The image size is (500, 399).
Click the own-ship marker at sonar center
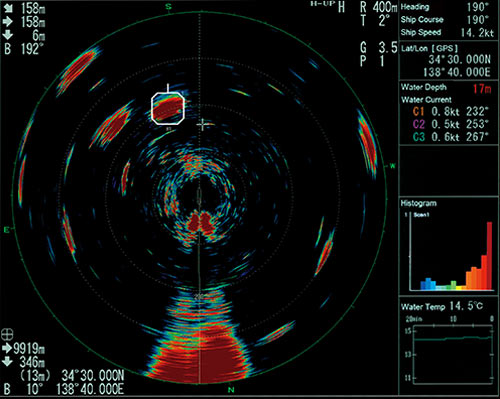(199, 196)
